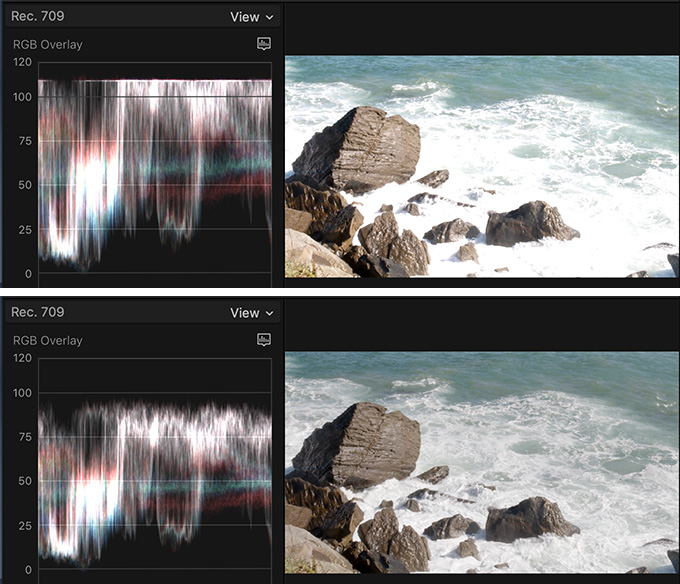Click the Rec. 709 label in bottom scope
Viewport: 680px width, 584px height.
[x=38, y=312]
